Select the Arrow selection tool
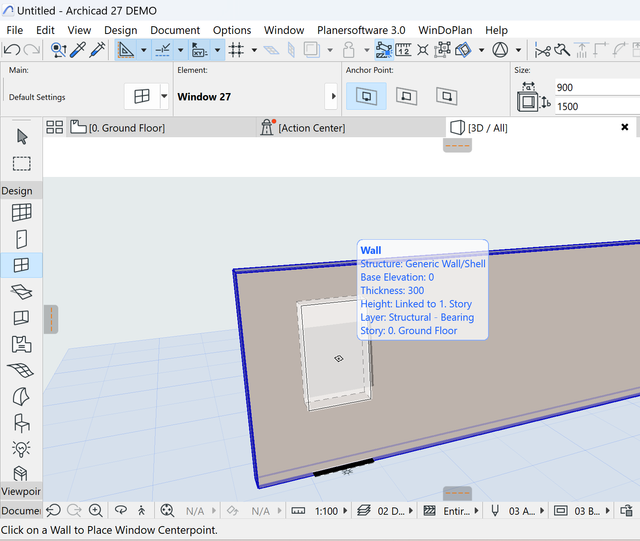 pyautogui.click(x=21, y=137)
